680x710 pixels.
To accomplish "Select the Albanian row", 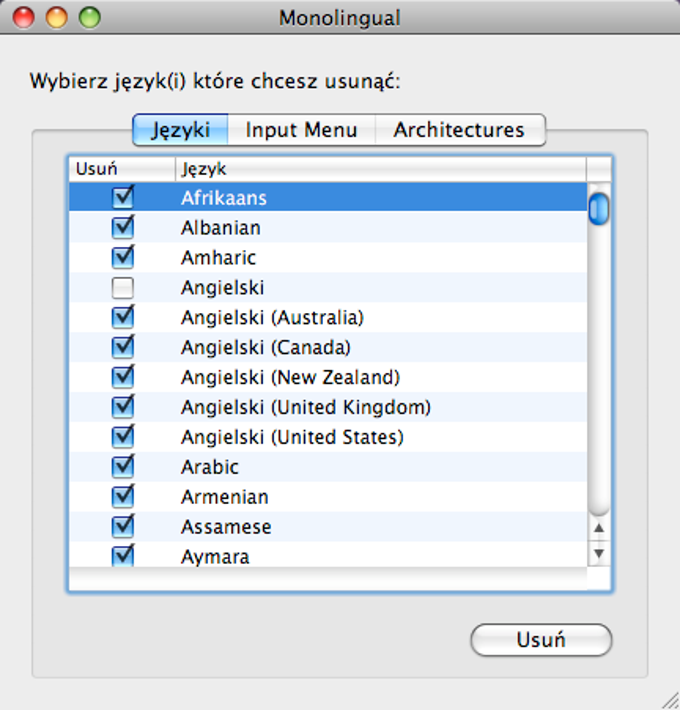I will click(328, 227).
